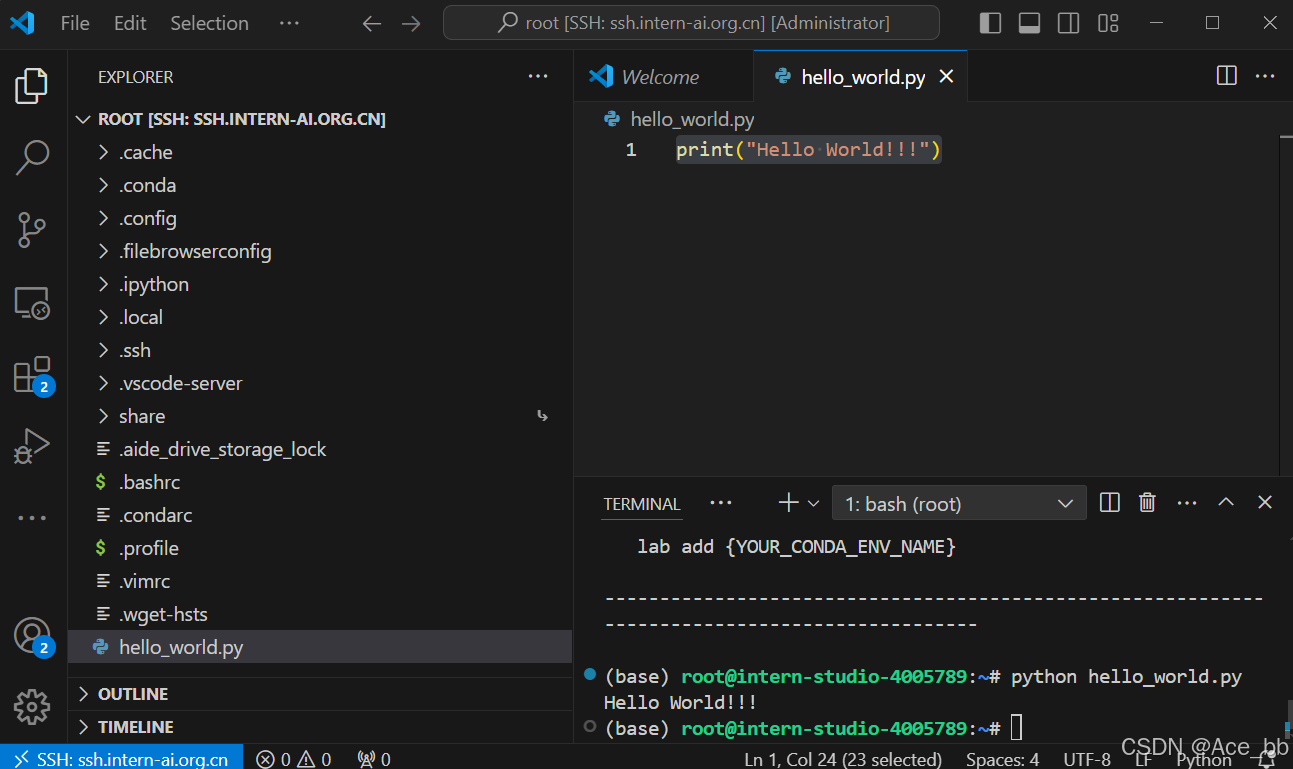
Task: Go back with the navigation arrow
Action: pos(372,23)
